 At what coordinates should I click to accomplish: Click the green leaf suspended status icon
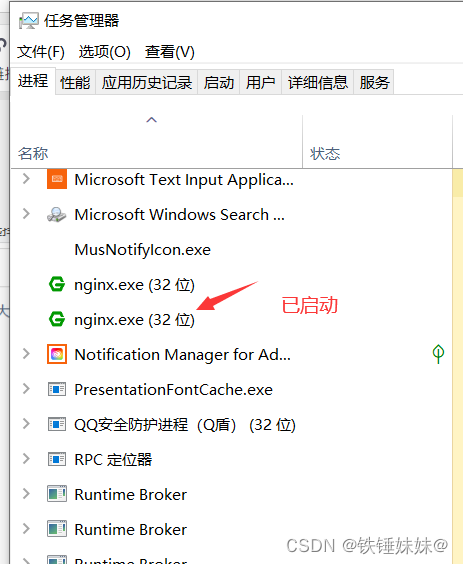point(438,354)
